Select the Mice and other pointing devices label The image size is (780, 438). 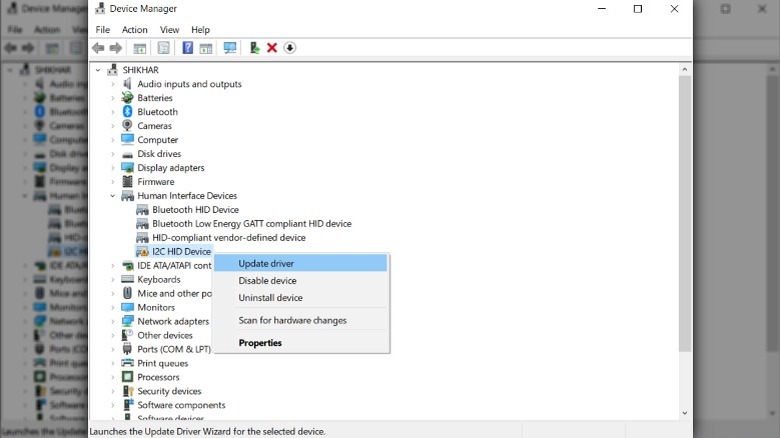174,293
